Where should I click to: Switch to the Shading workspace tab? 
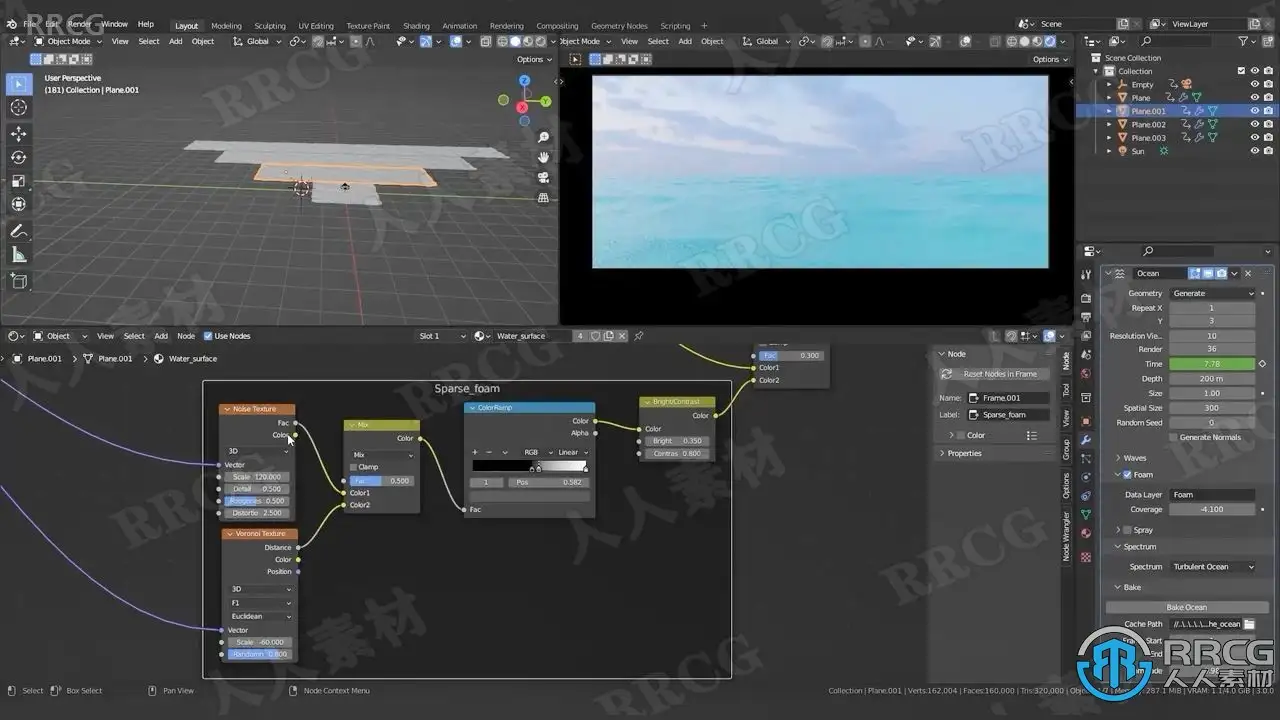pyautogui.click(x=416, y=26)
